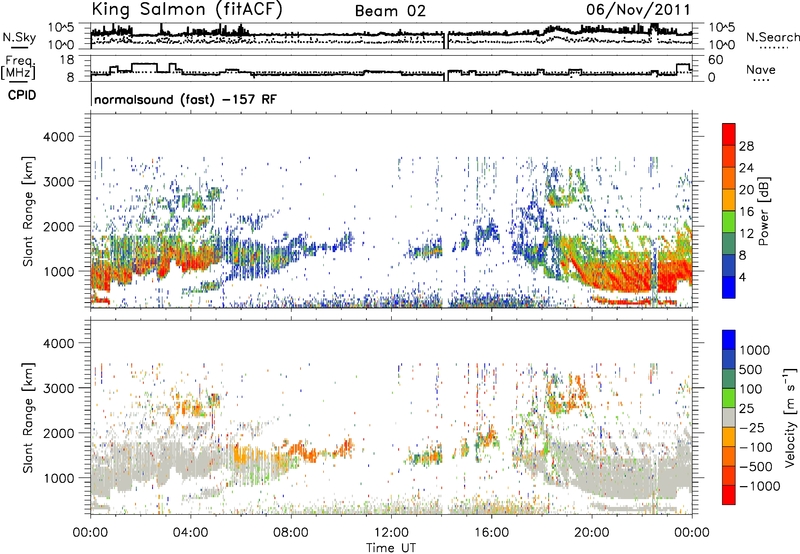
Task: Click the velocity panel 'Slant Range [km]' label
Action: (x=28, y=417)
